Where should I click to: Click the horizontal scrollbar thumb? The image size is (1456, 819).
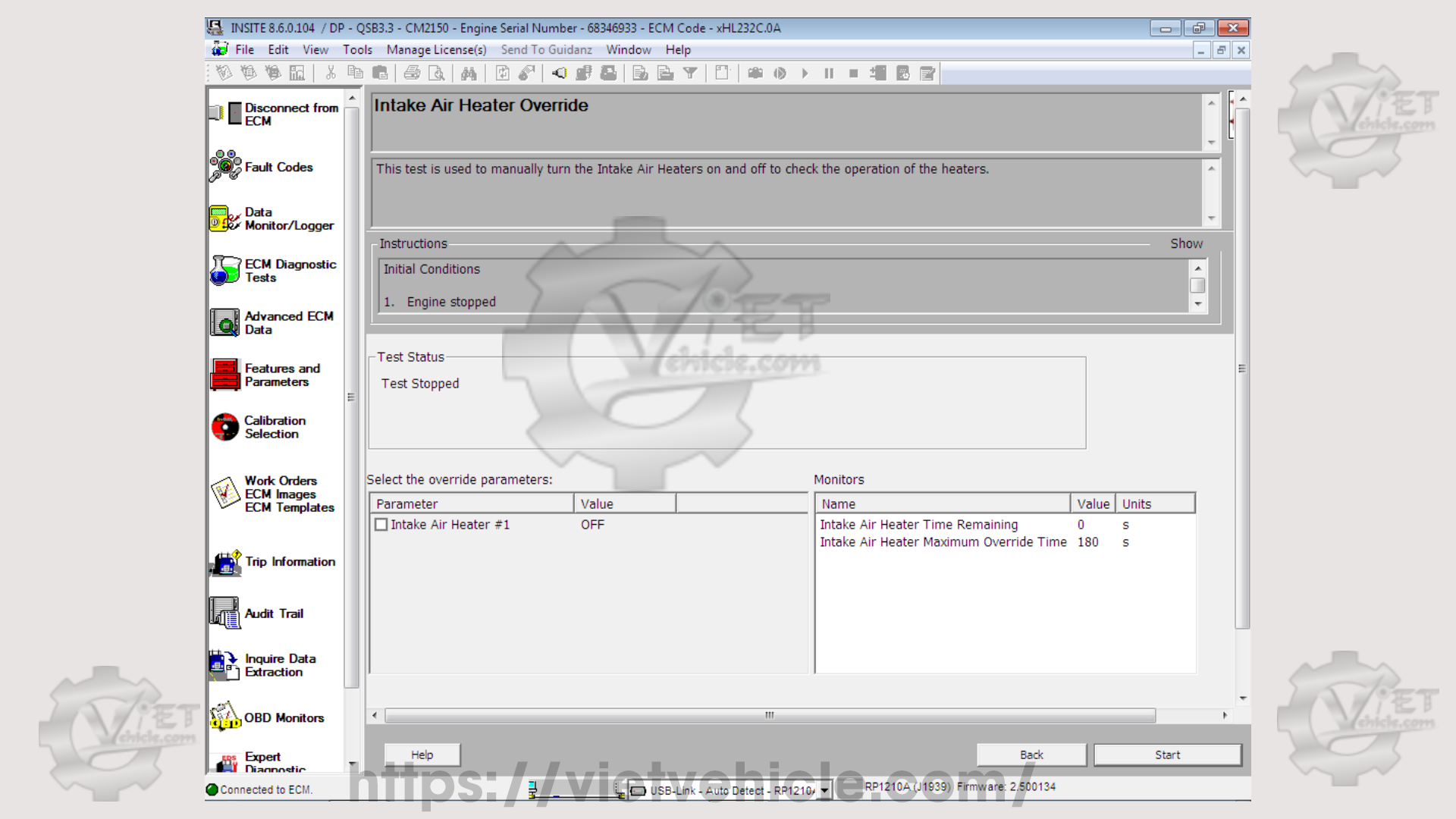[x=770, y=715]
